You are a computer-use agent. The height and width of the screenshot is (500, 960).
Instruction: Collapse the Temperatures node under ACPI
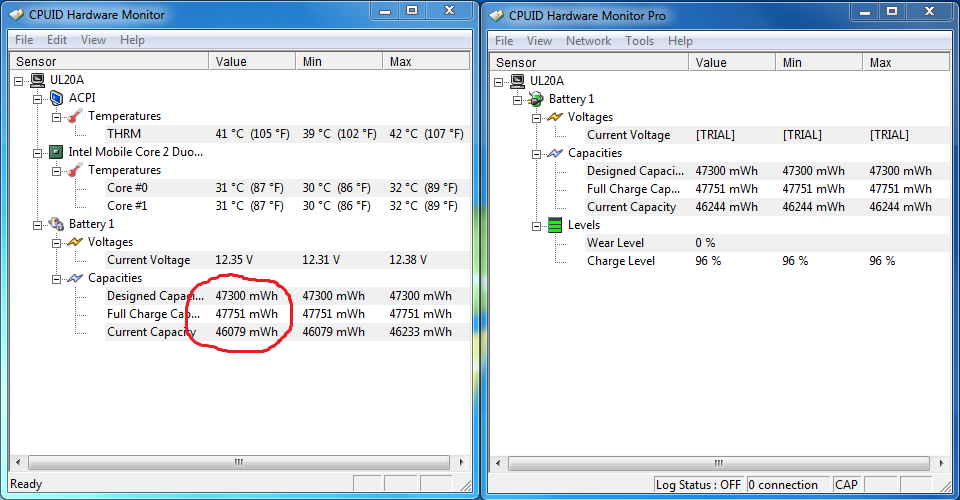(x=56, y=117)
